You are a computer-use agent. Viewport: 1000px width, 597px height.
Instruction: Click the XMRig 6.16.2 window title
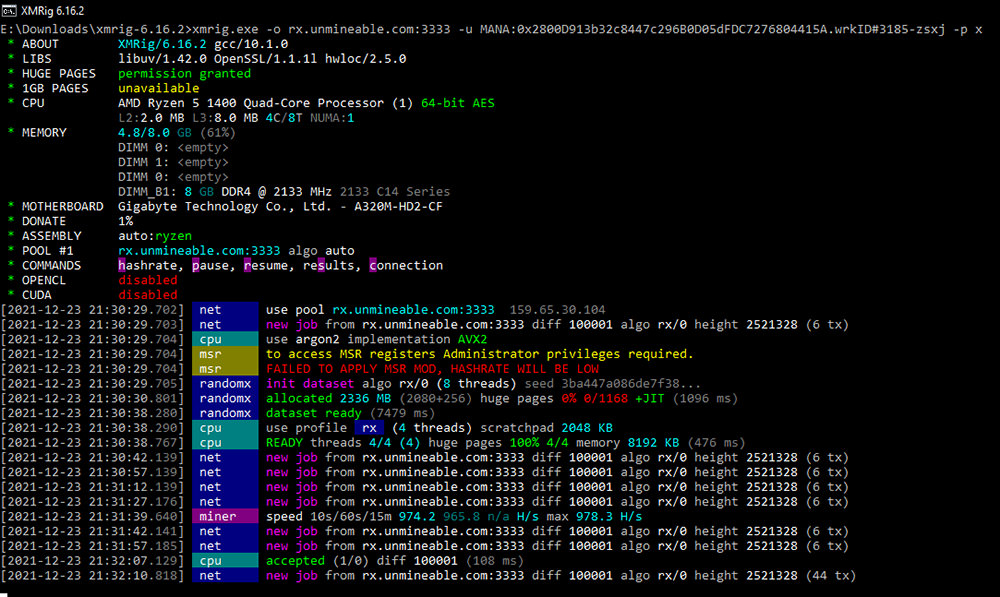point(53,11)
